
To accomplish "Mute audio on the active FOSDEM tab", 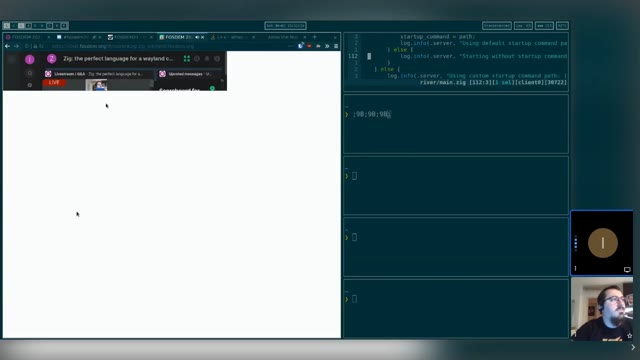I will 197,37.
